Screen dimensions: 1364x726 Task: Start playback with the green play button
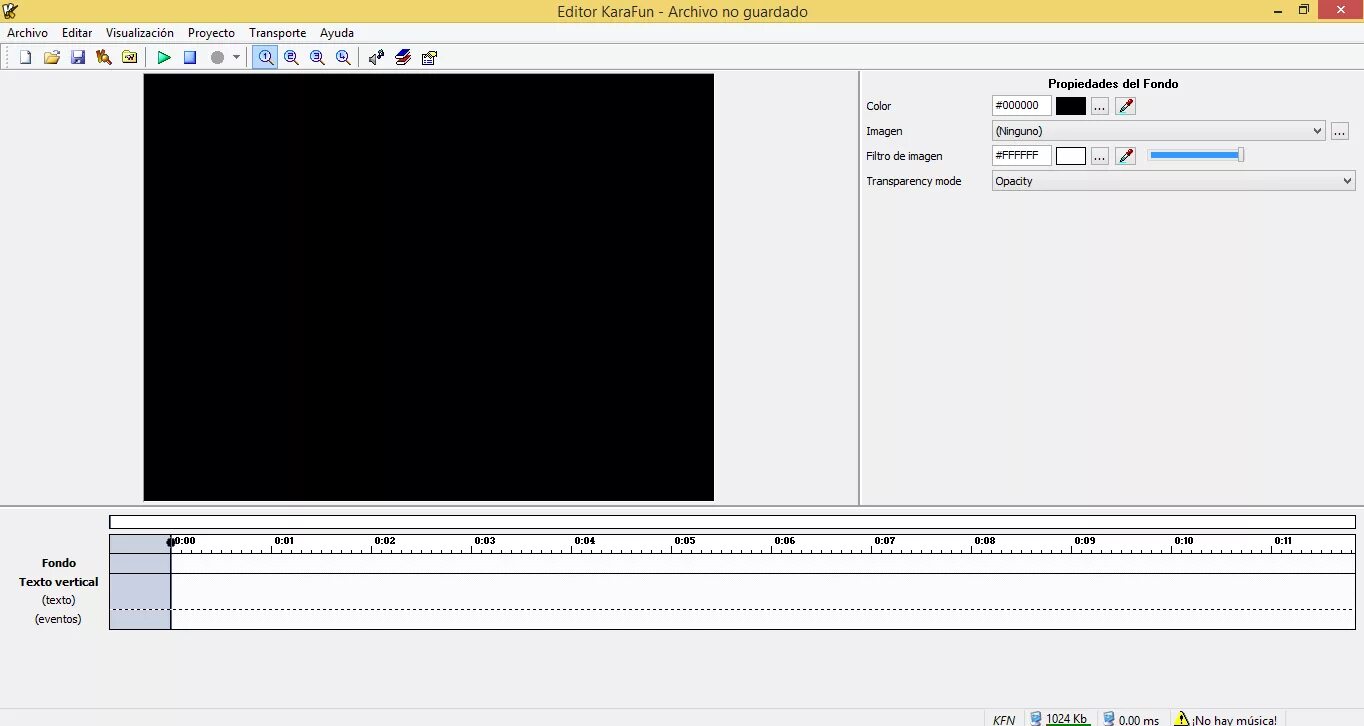(164, 58)
